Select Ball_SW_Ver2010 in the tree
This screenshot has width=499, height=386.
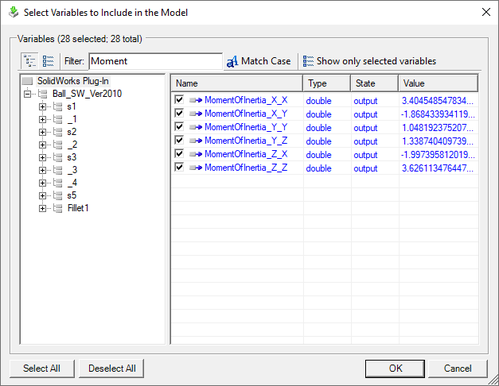tap(87, 94)
